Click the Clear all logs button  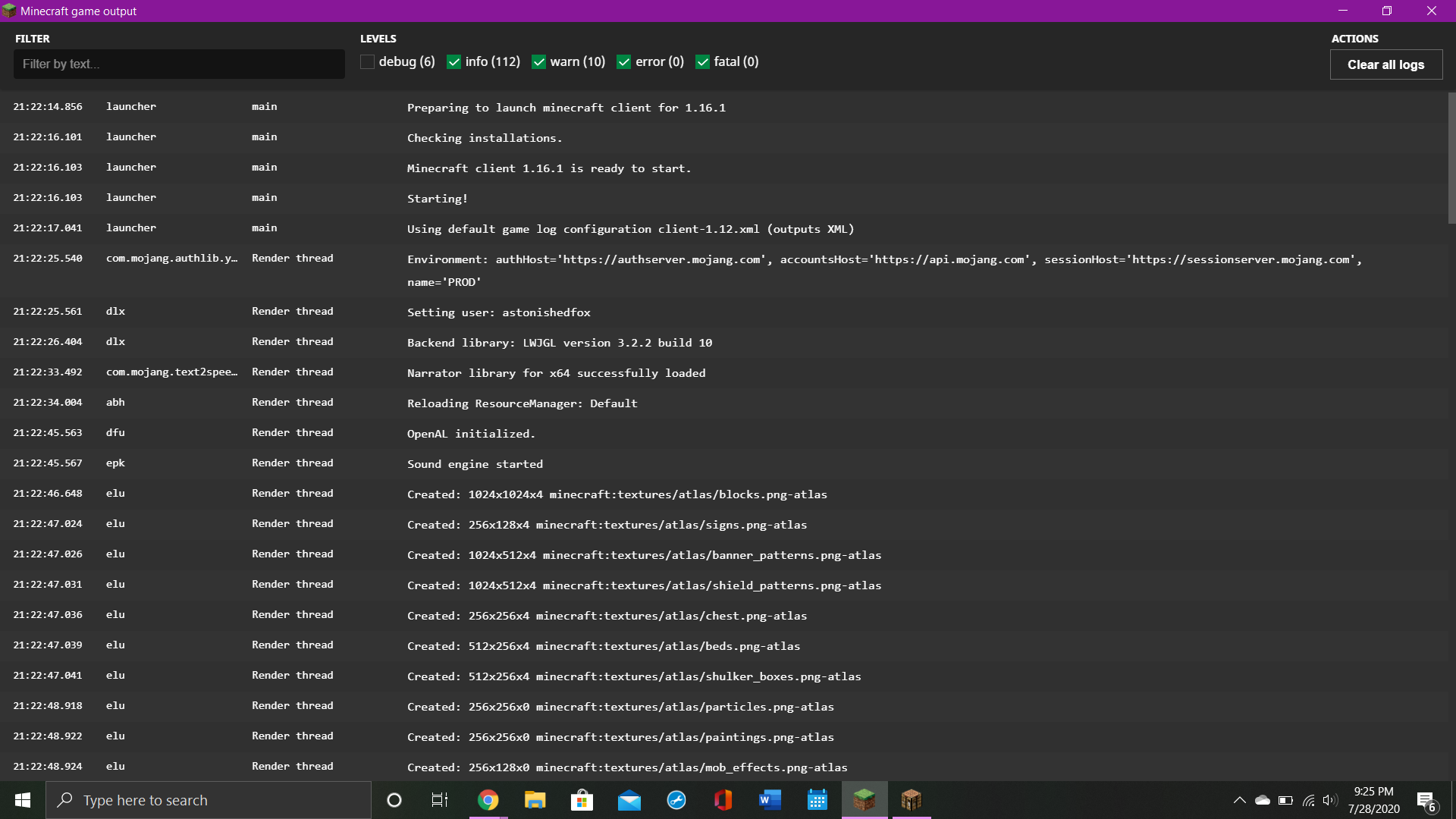[x=1385, y=64]
